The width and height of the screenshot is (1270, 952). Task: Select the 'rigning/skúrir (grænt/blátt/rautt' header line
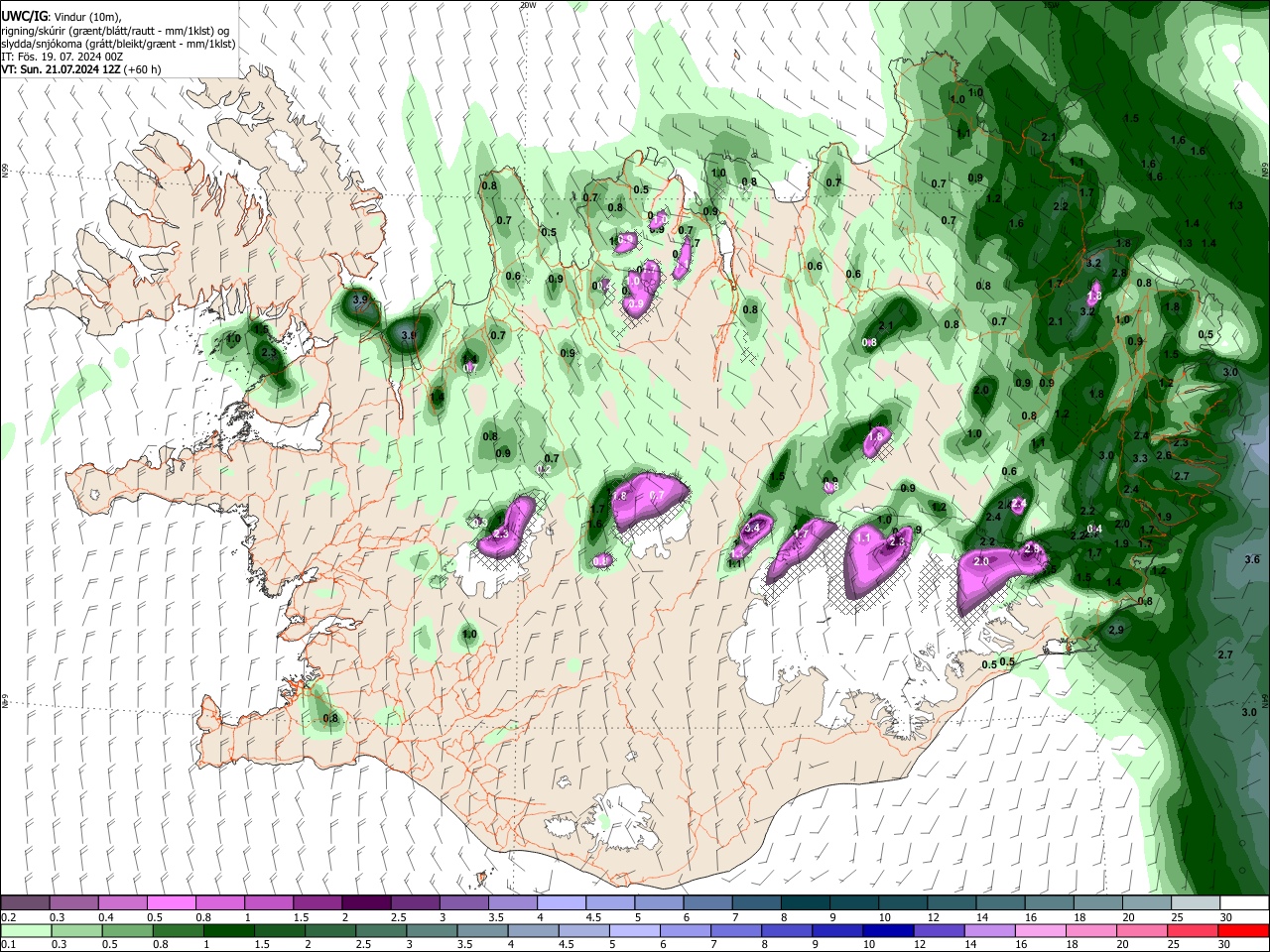(x=114, y=31)
